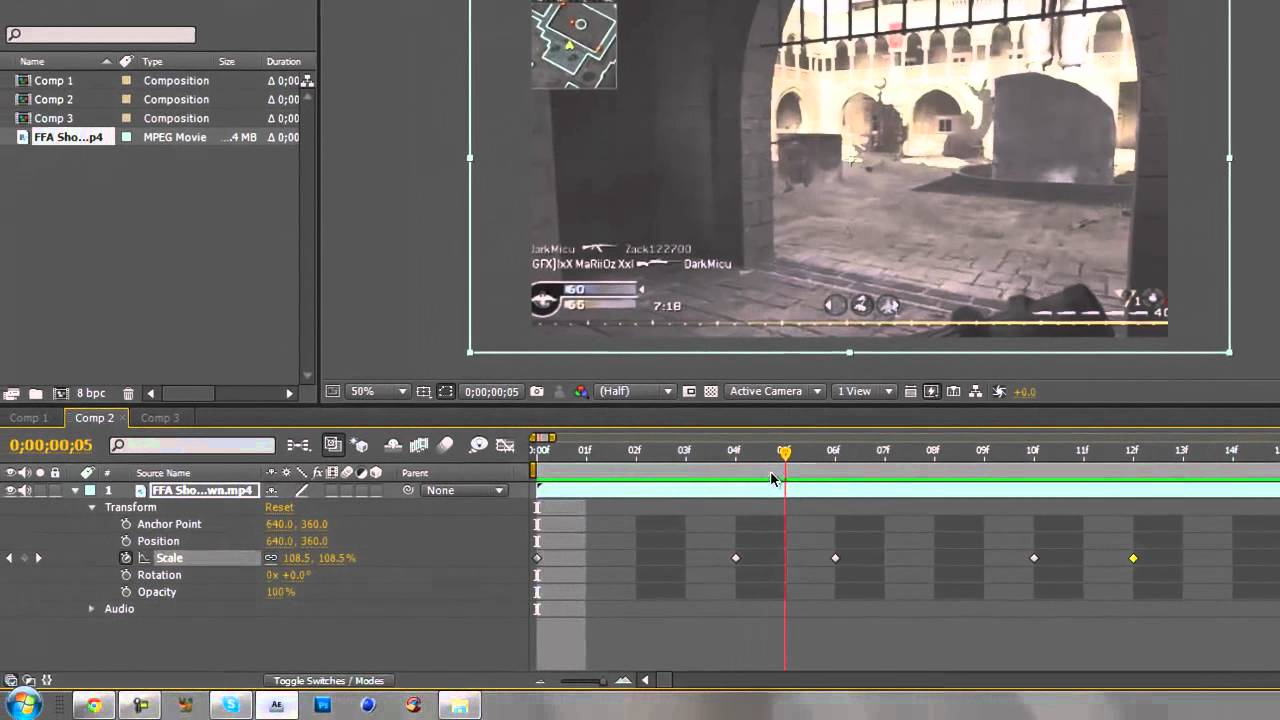This screenshot has height=720, width=1280.
Task: Select the Scale keyframe at frame 06
Action: pyautogui.click(x=835, y=558)
